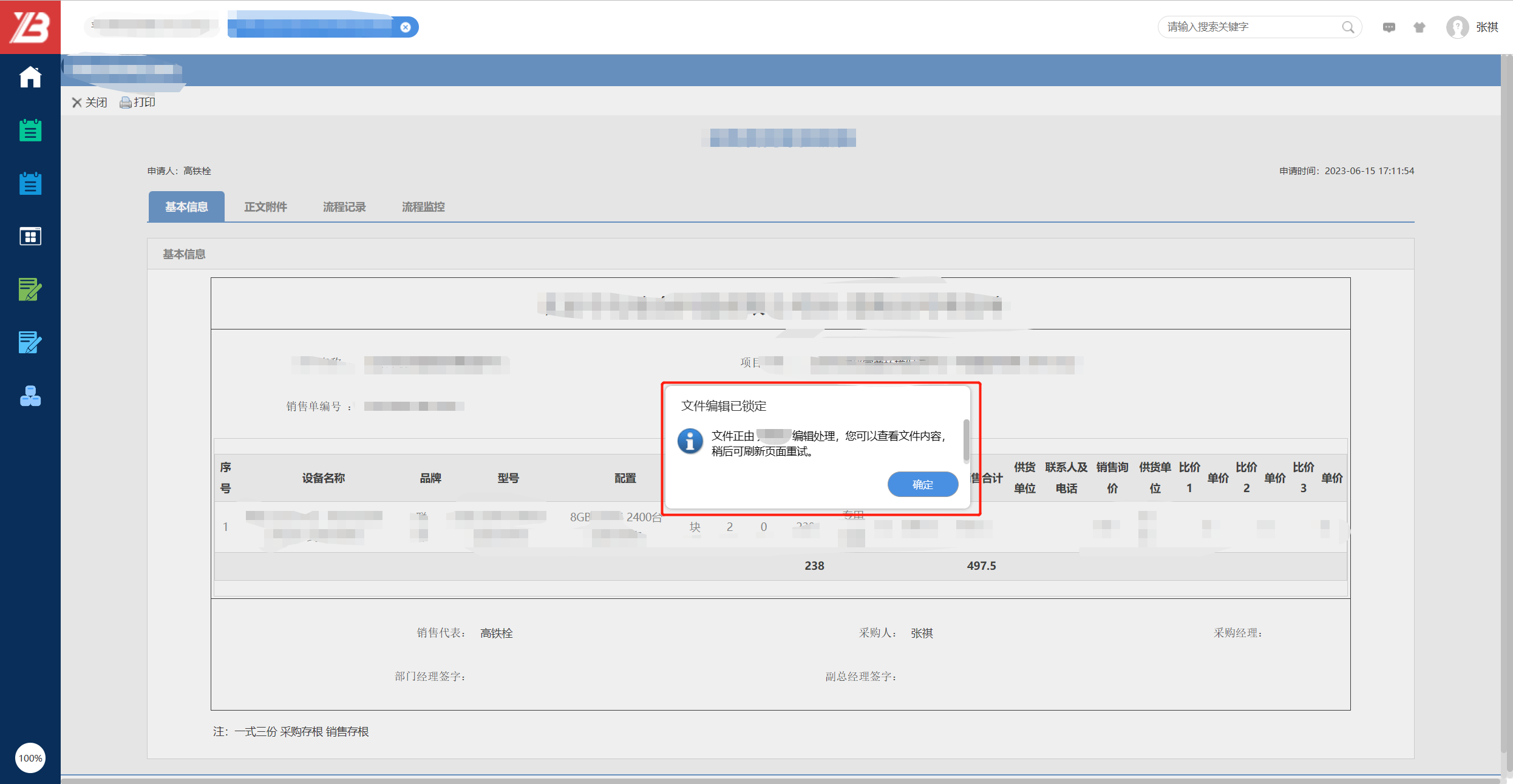Click the 关闭 toolbar button
The image size is (1513, 784).
coord(89,103)
